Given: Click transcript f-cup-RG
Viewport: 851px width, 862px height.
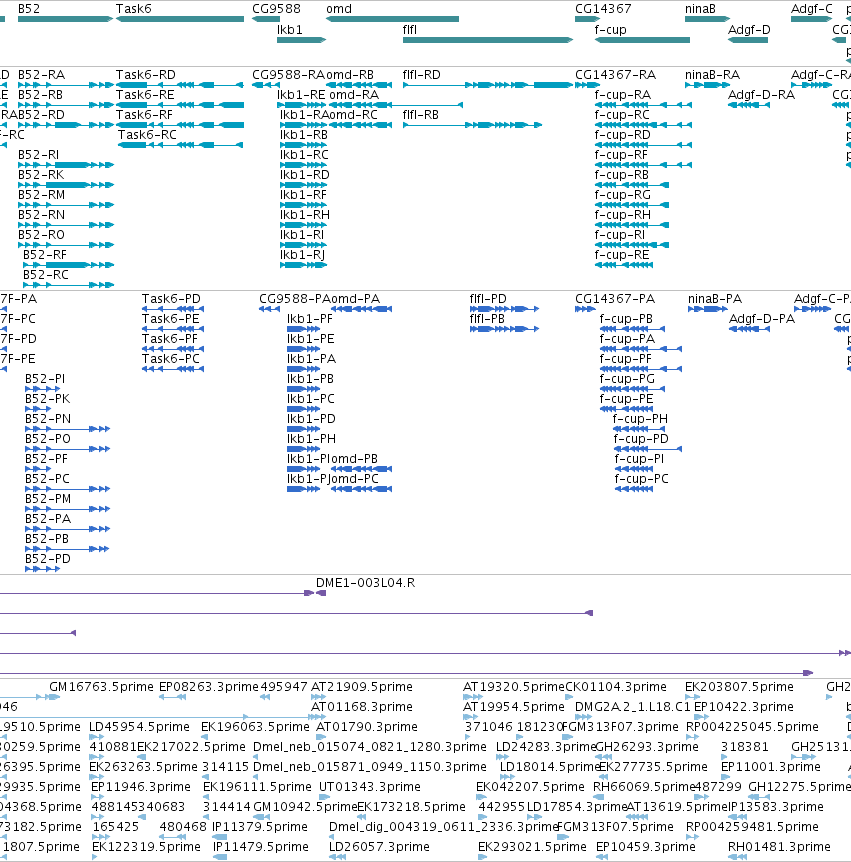Looking at the screenshot, I should pyautogui.click(x=632, y=205).
